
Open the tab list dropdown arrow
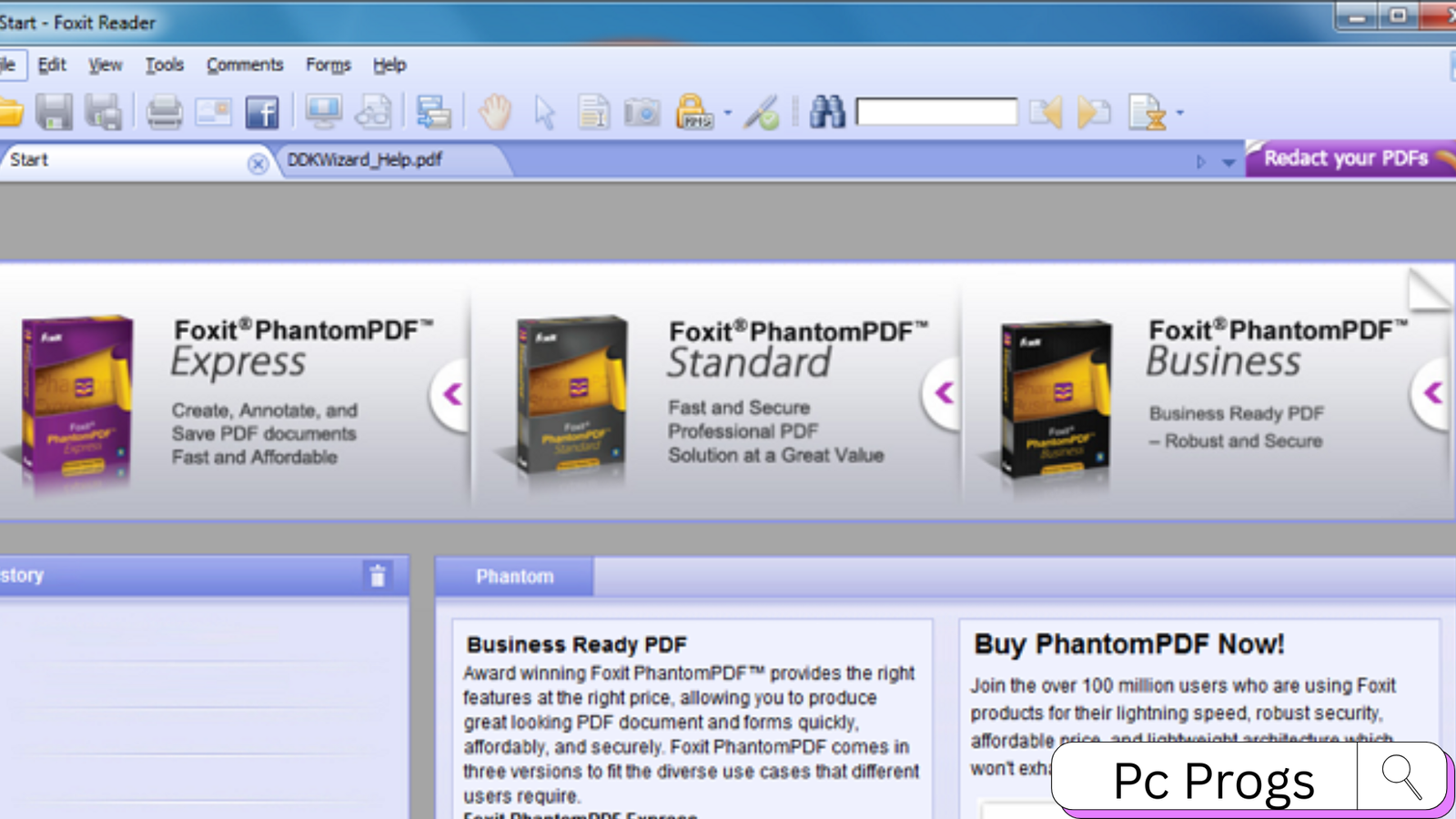(1228, 163)
